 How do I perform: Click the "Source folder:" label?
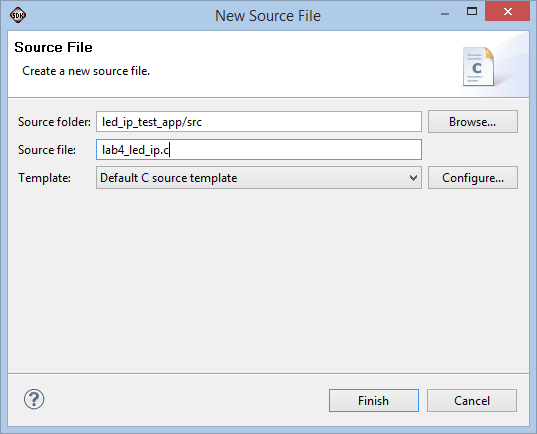coord(54,122)
